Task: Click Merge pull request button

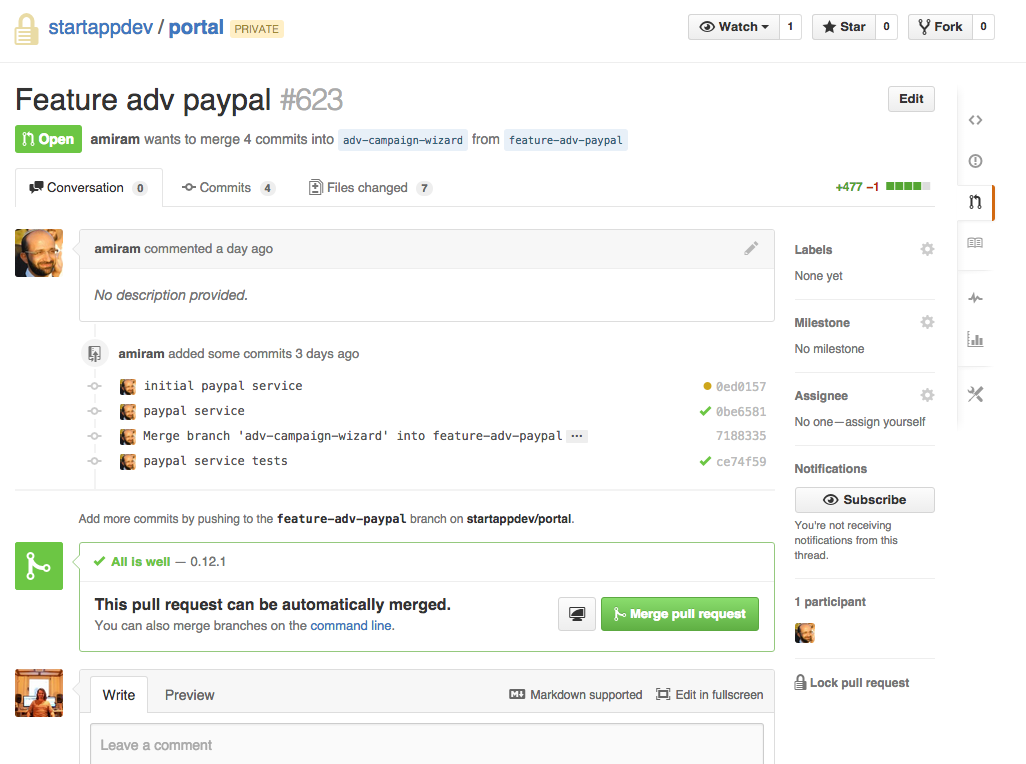Action: tap(680, 614)
